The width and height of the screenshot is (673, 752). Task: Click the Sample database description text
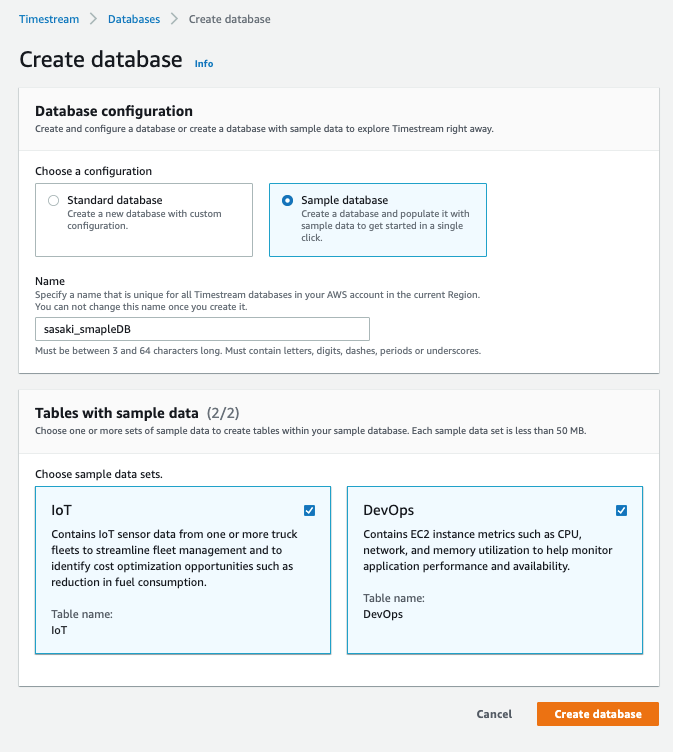coord(385,225)
